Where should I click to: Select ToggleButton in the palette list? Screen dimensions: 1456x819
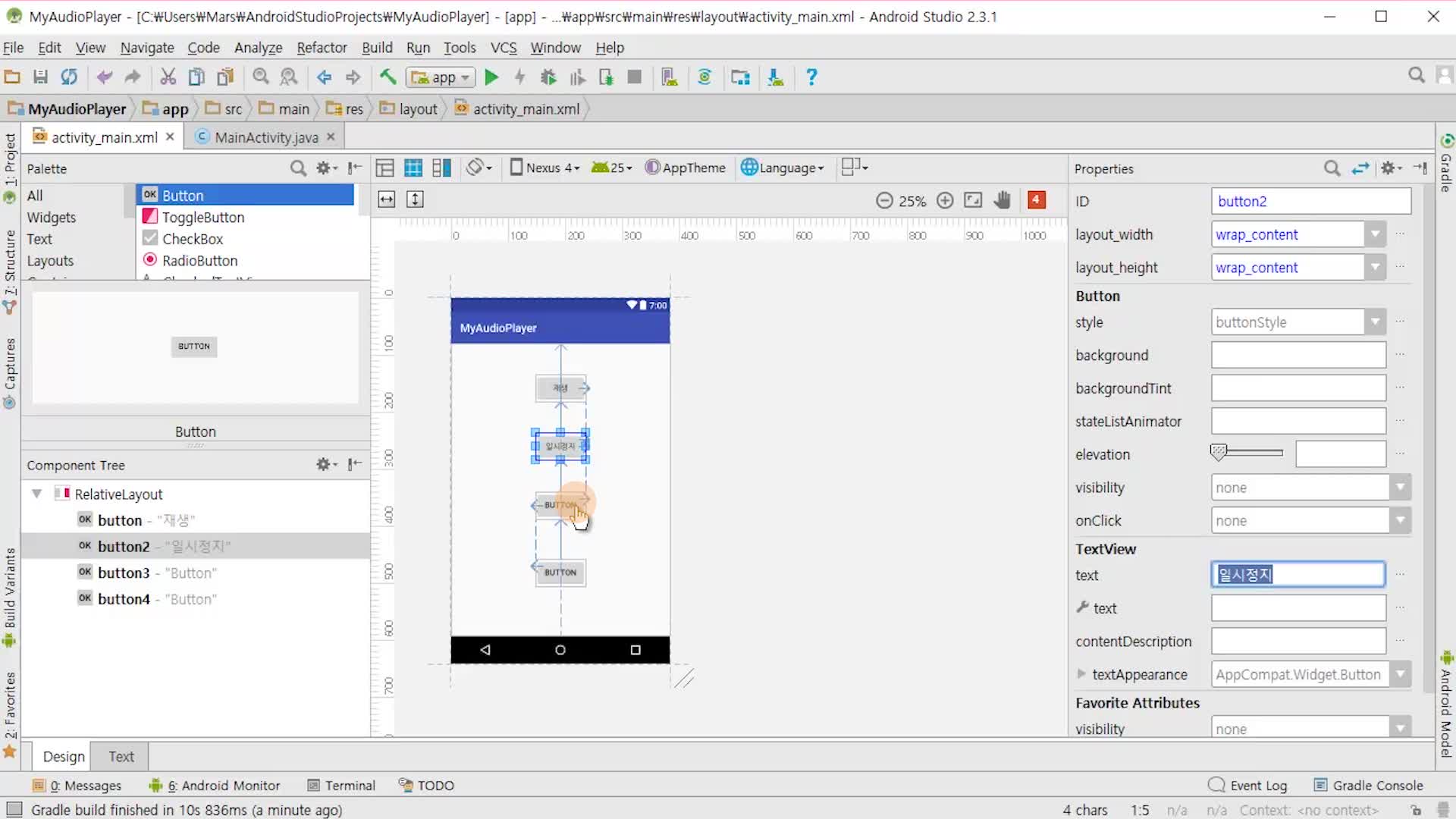pyautogui.click(x=203, y=218)
